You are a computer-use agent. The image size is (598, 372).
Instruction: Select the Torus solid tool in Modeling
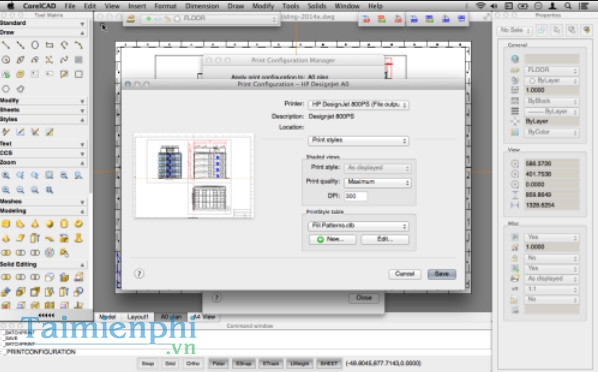point(79,224)
